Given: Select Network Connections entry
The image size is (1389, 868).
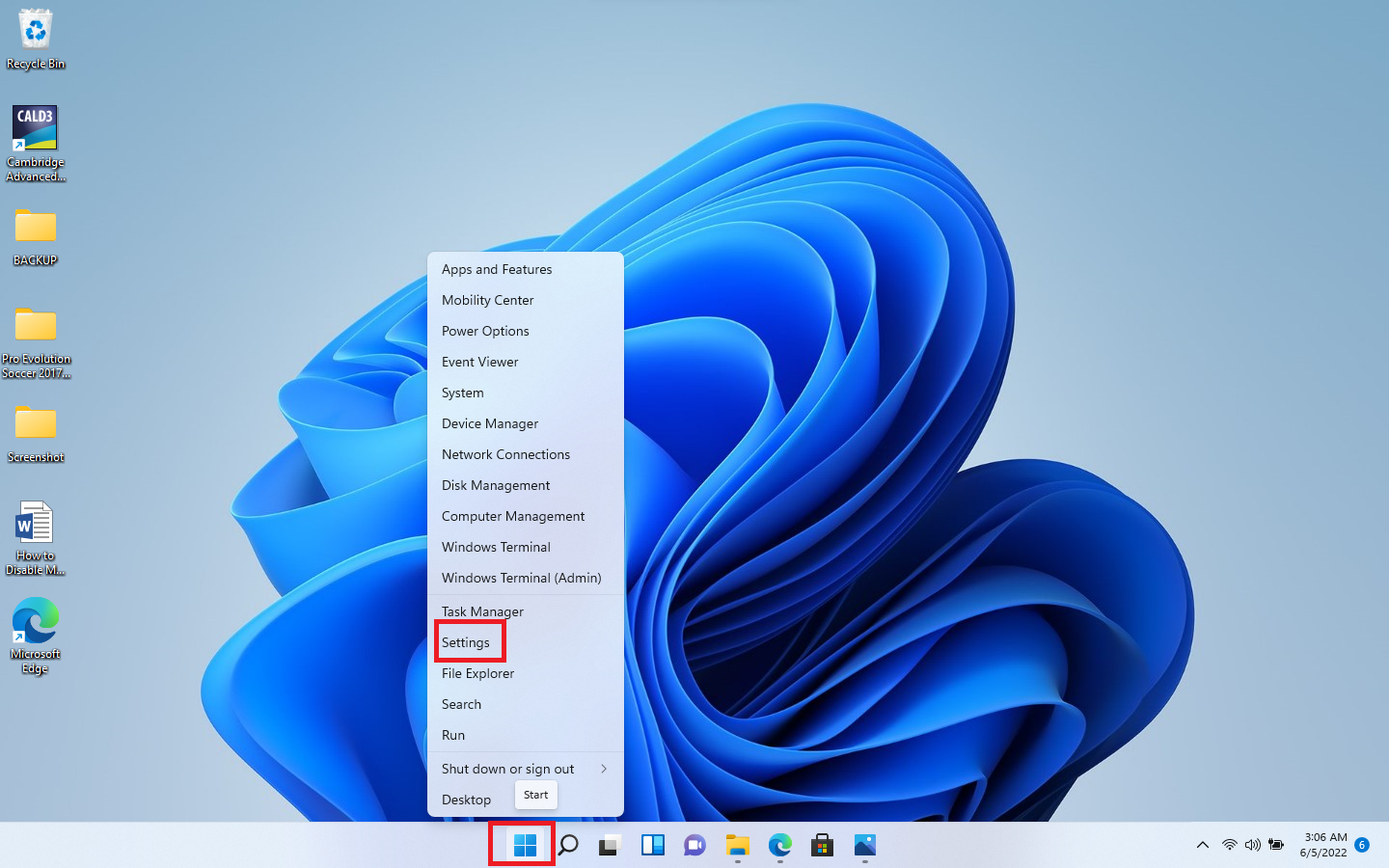Looking at the screenshot, I should (x=526, y=454).
